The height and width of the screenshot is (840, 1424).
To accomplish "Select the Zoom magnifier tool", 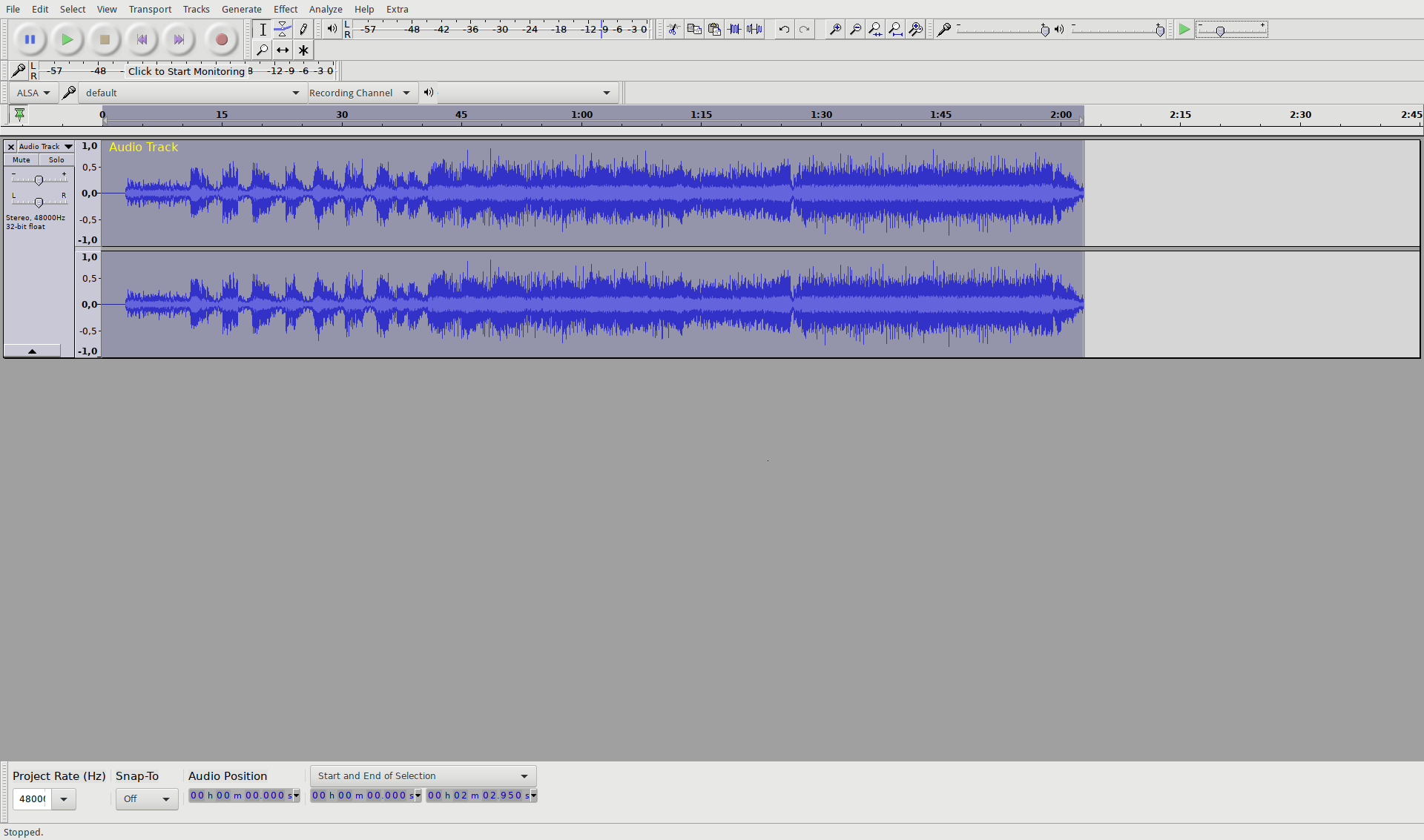I will [263, 50].
